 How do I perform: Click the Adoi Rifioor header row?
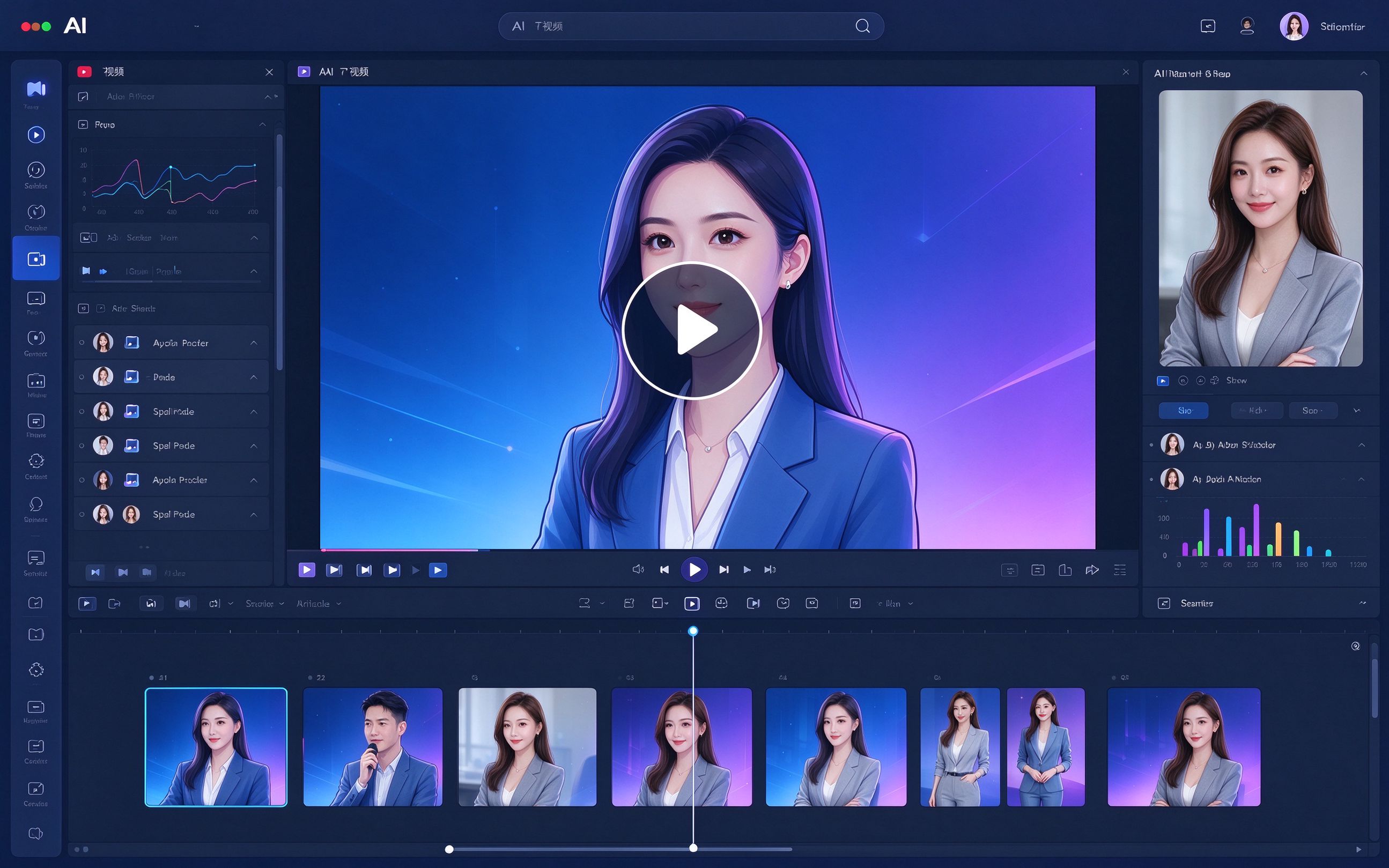pos(176,97)
